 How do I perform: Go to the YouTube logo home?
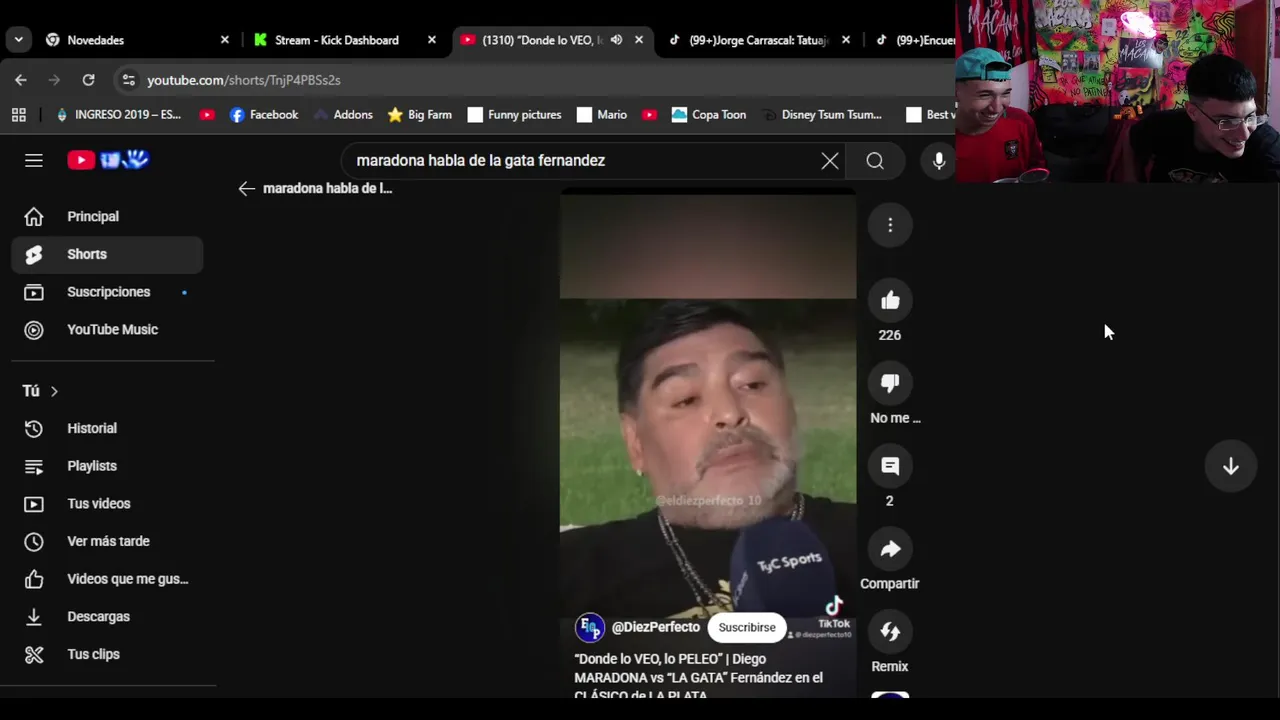108,160
